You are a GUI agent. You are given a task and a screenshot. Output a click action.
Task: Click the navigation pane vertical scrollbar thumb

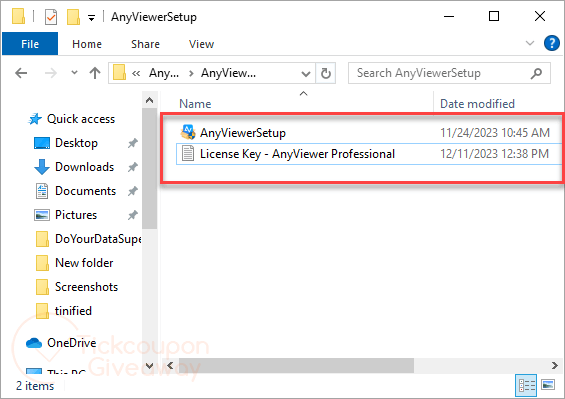150,168
